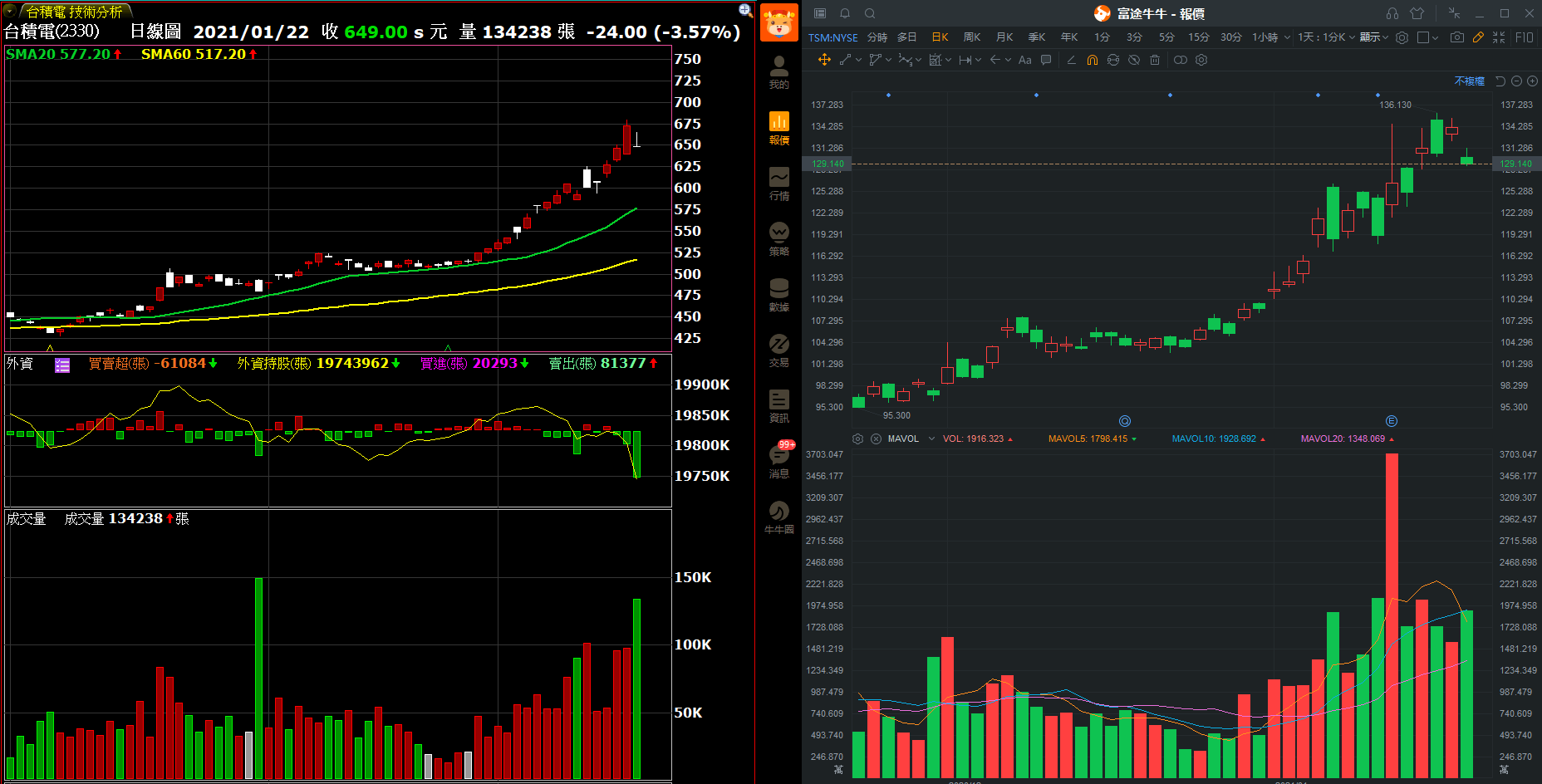The image size is (1542, 784).
Task: Open drawing toolbar settings gear
Action: [1201, 60]
